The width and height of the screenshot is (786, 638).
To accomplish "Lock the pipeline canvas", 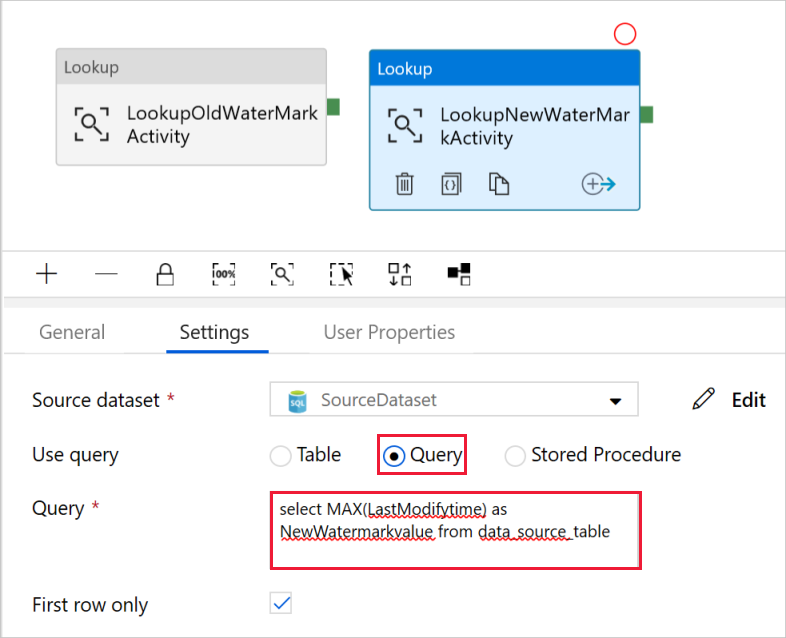I will point(165,274).
